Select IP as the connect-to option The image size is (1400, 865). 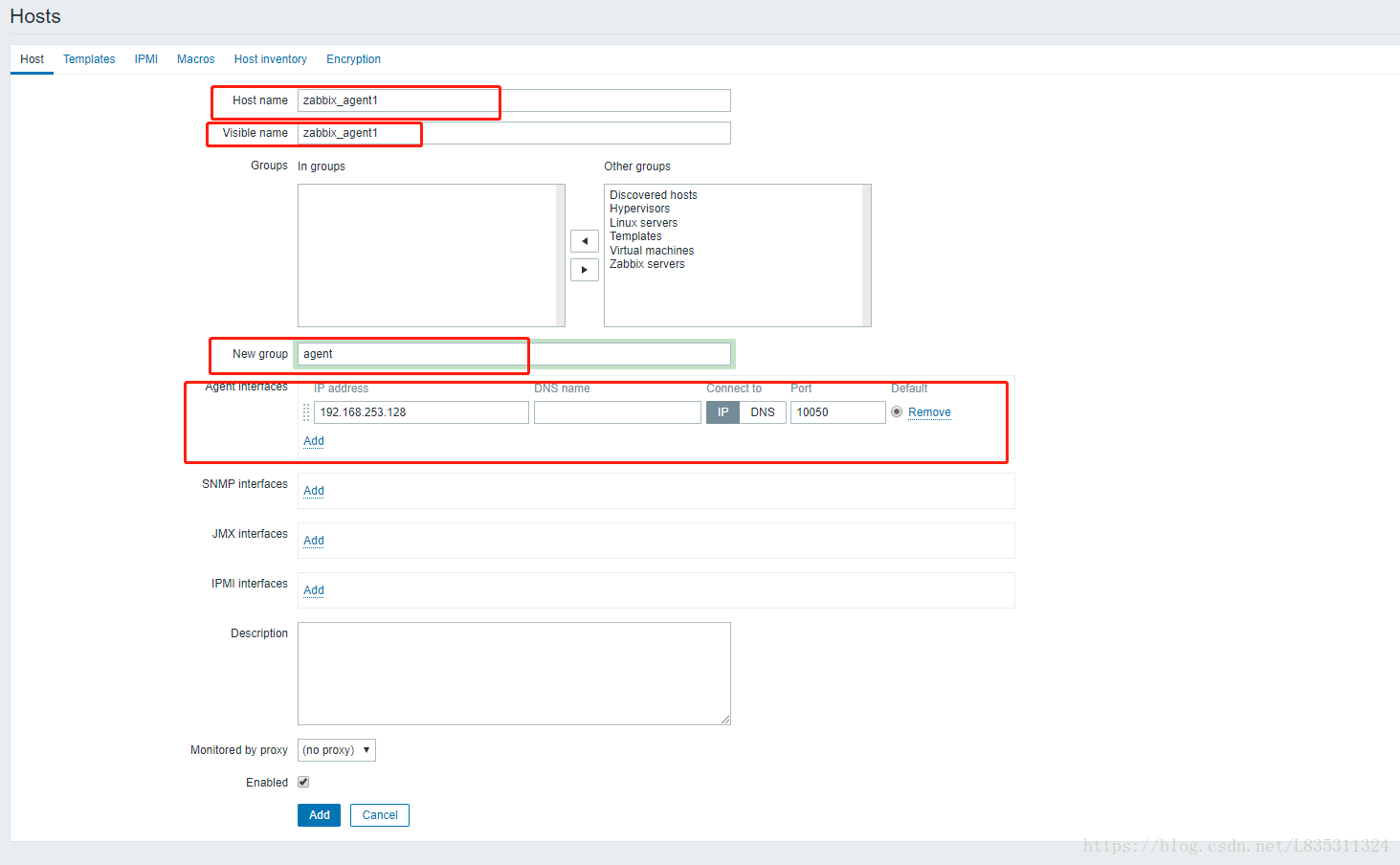point(722,412)
